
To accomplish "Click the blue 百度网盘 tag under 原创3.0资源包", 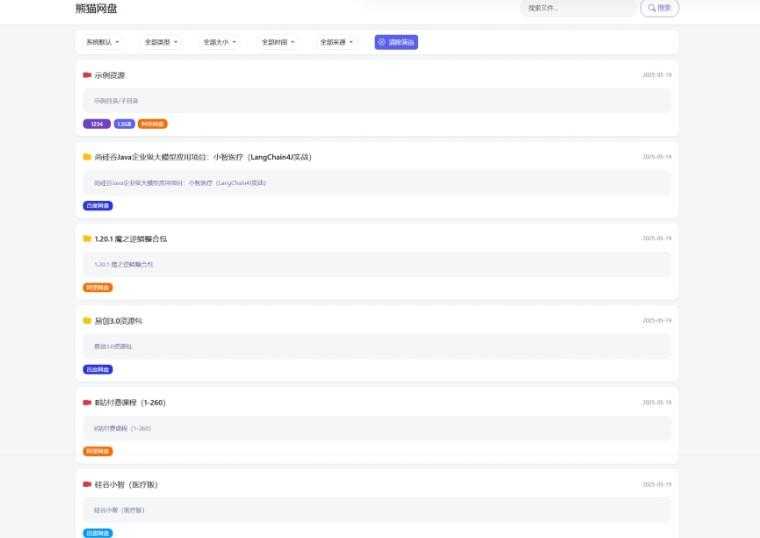I will [98, 369].
